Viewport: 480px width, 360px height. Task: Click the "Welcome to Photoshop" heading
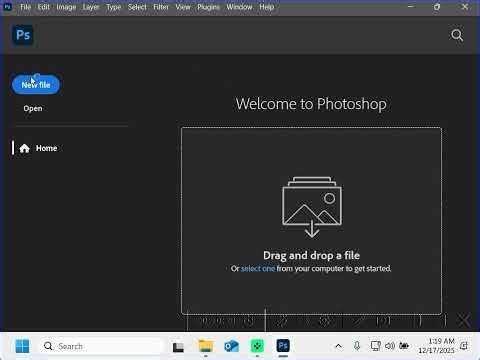[x=311, y=104]
